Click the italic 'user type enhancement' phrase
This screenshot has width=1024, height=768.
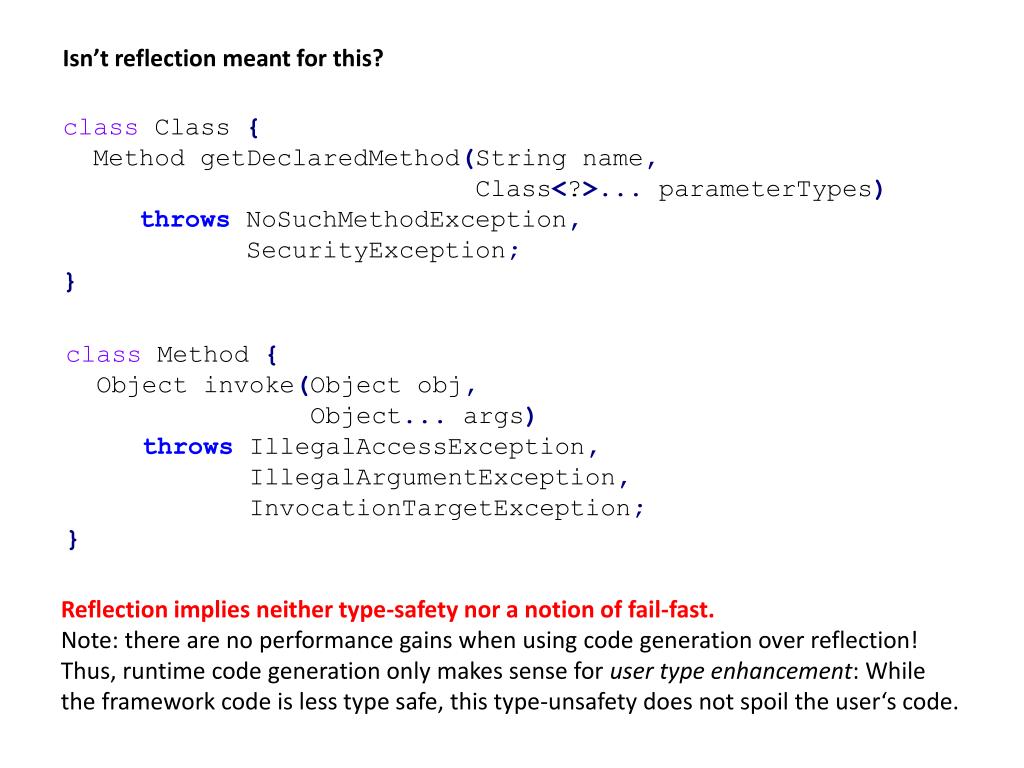[731, 671]
